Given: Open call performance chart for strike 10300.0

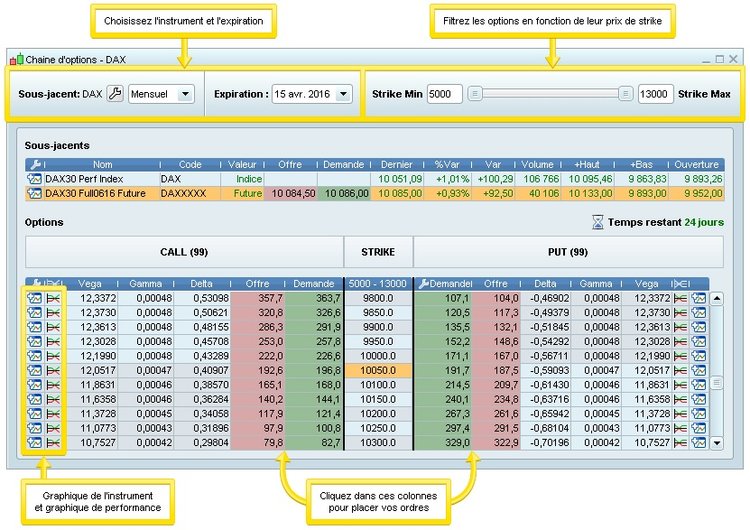Looking at the screenshot, I should click(x=53, y=442).
